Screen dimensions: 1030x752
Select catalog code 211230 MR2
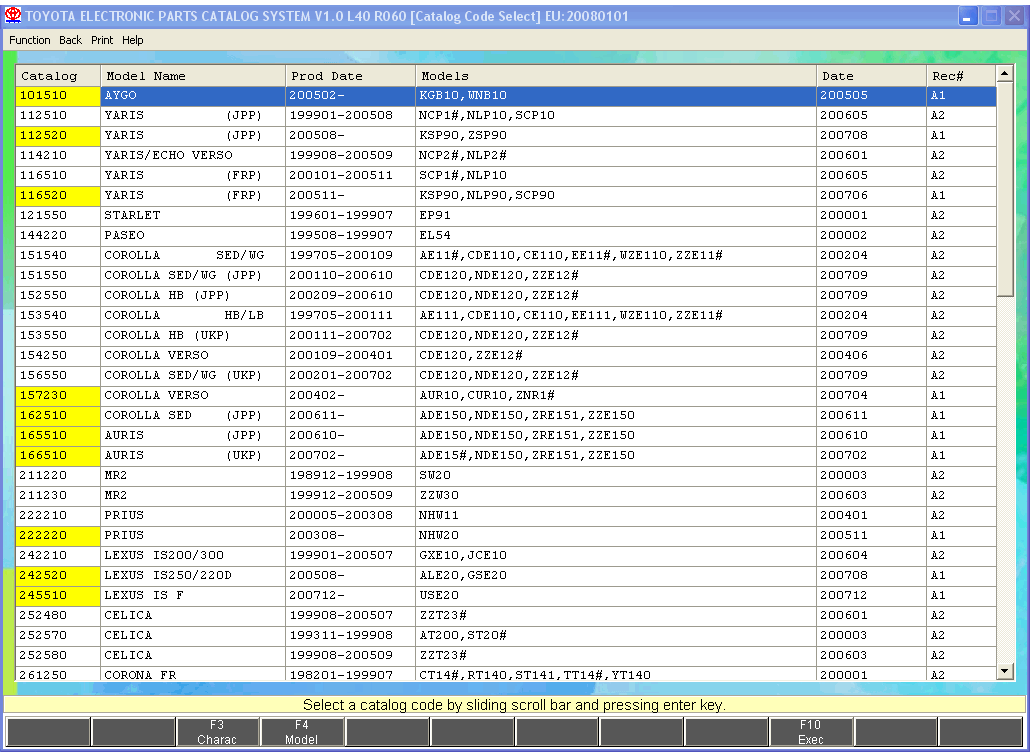[506, 495]
